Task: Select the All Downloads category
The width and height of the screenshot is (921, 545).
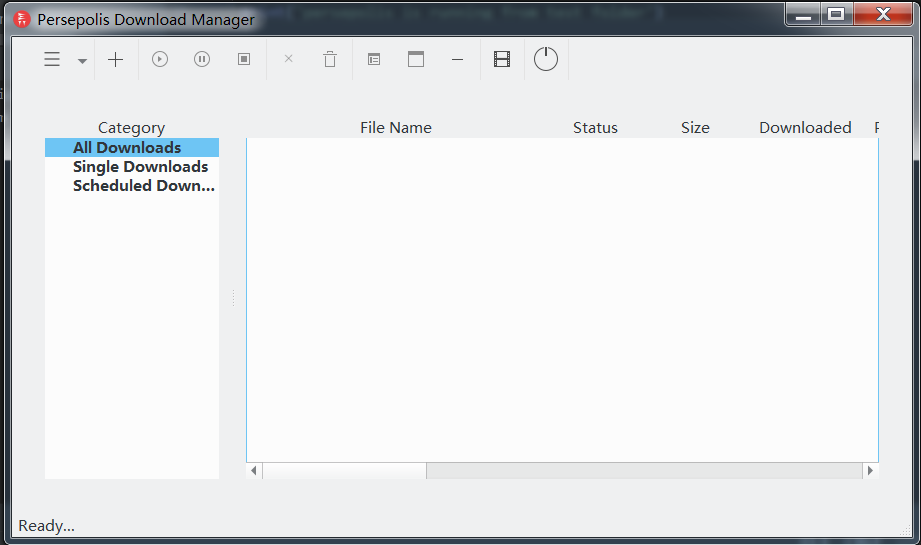Action: tap(127, 148)
